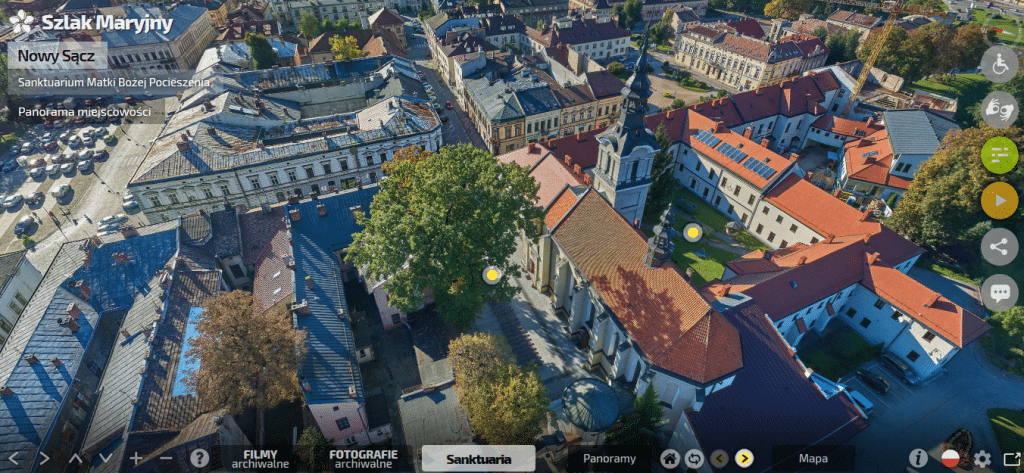1024x473 pixels.
Task: Click the auto-rotate refresh icon
Action: pyautogui.click(x=694, y=459)
